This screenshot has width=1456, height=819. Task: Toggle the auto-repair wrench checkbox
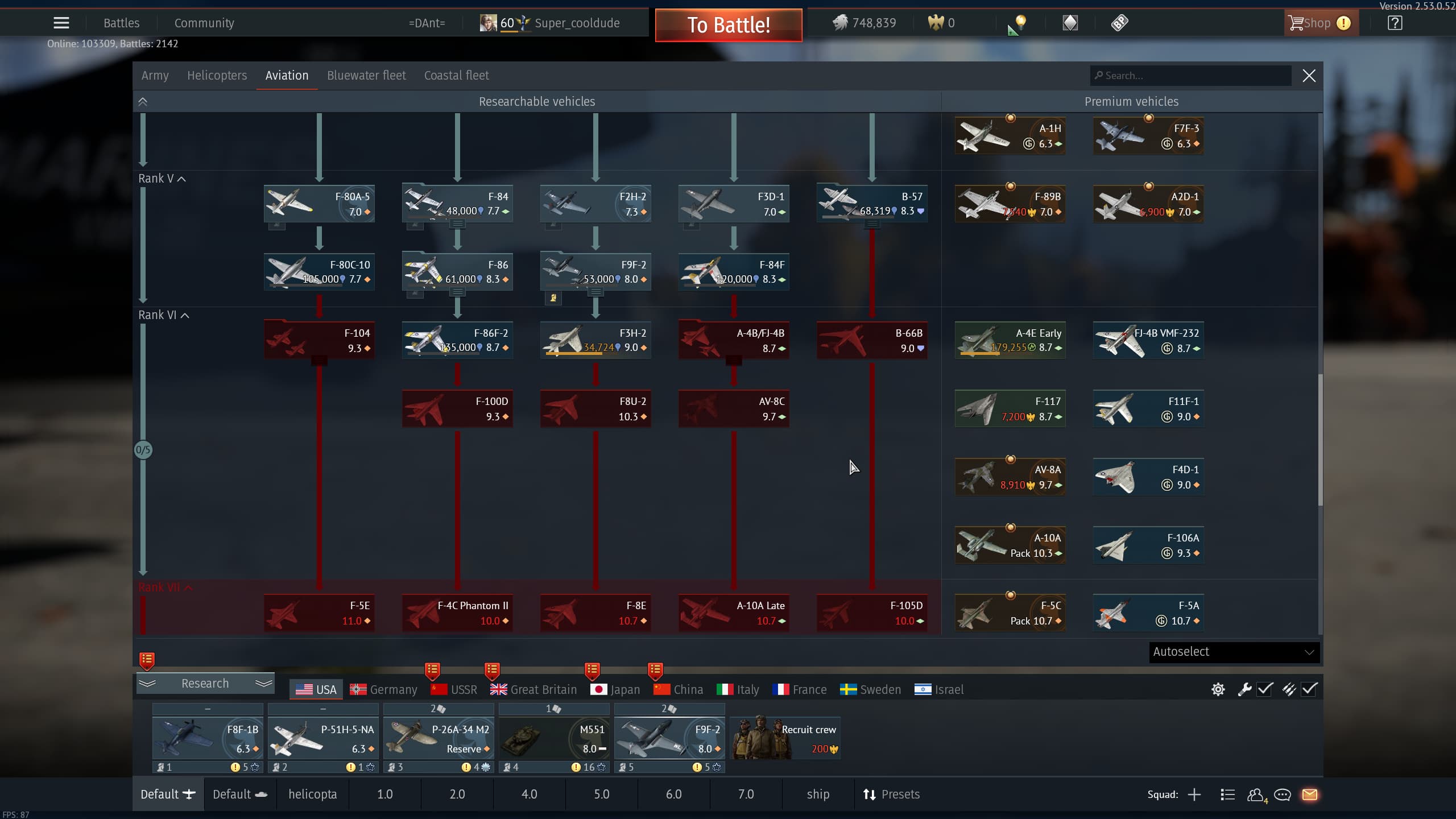(x=1265, y=689)
